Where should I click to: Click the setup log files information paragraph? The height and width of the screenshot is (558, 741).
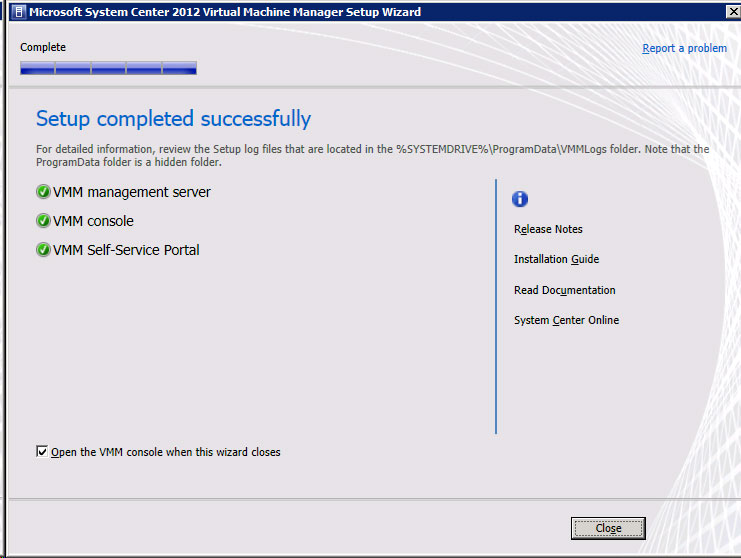[x=372, y=155]
